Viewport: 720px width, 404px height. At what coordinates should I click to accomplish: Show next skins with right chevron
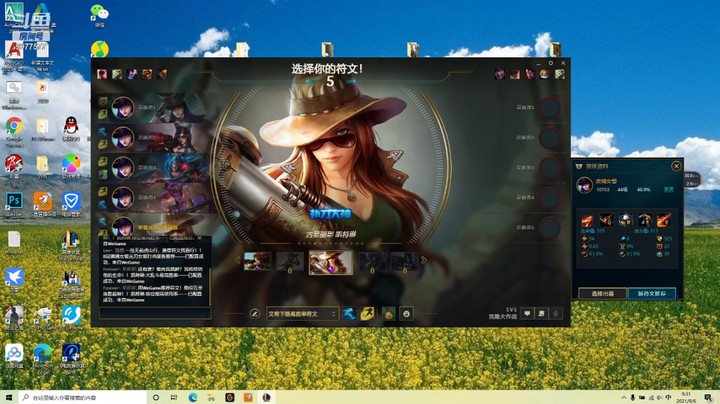tap(424, 260)
